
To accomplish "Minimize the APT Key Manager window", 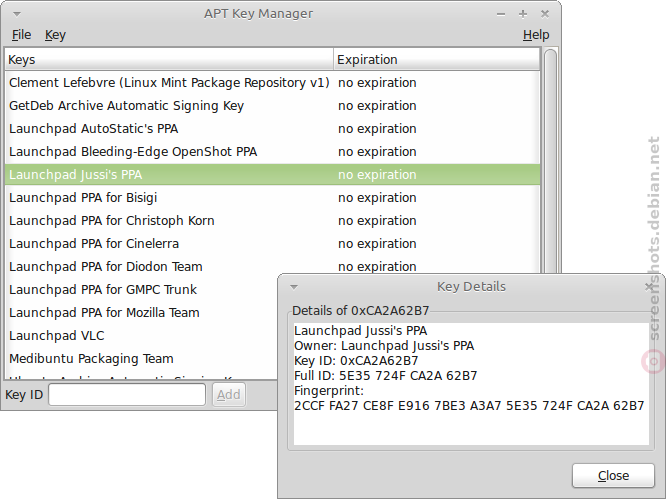I will [501, 14].
